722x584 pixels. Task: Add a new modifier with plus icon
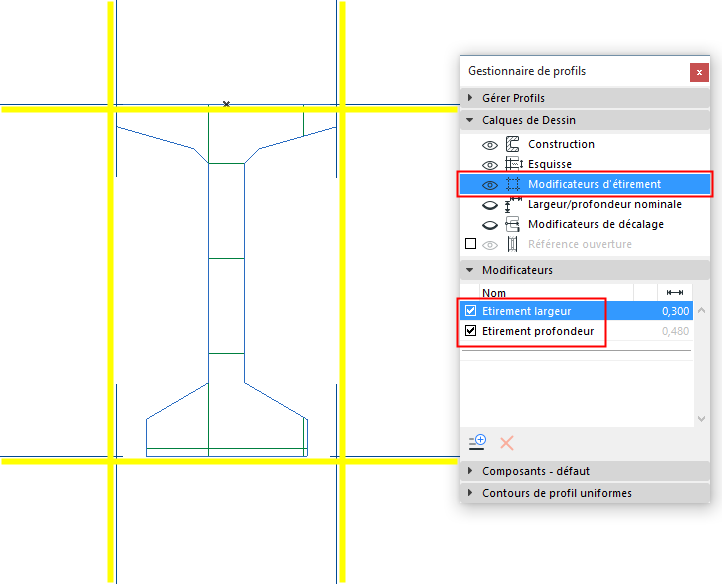click(x=477, y=442)
